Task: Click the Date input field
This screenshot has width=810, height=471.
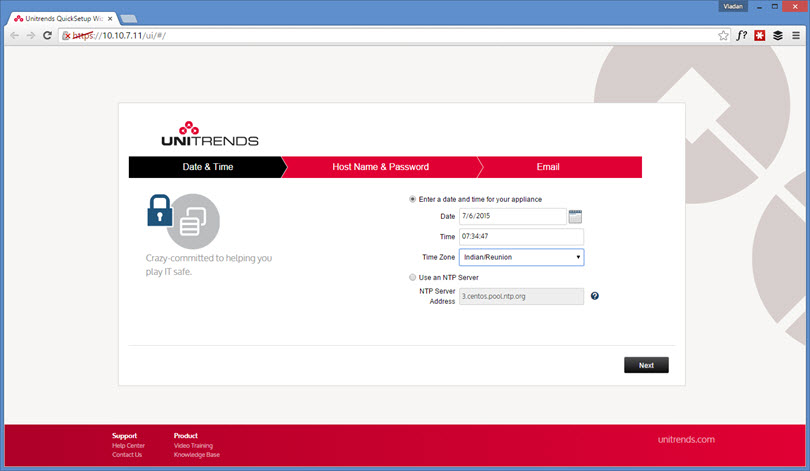Action: [x=512, y=216]
